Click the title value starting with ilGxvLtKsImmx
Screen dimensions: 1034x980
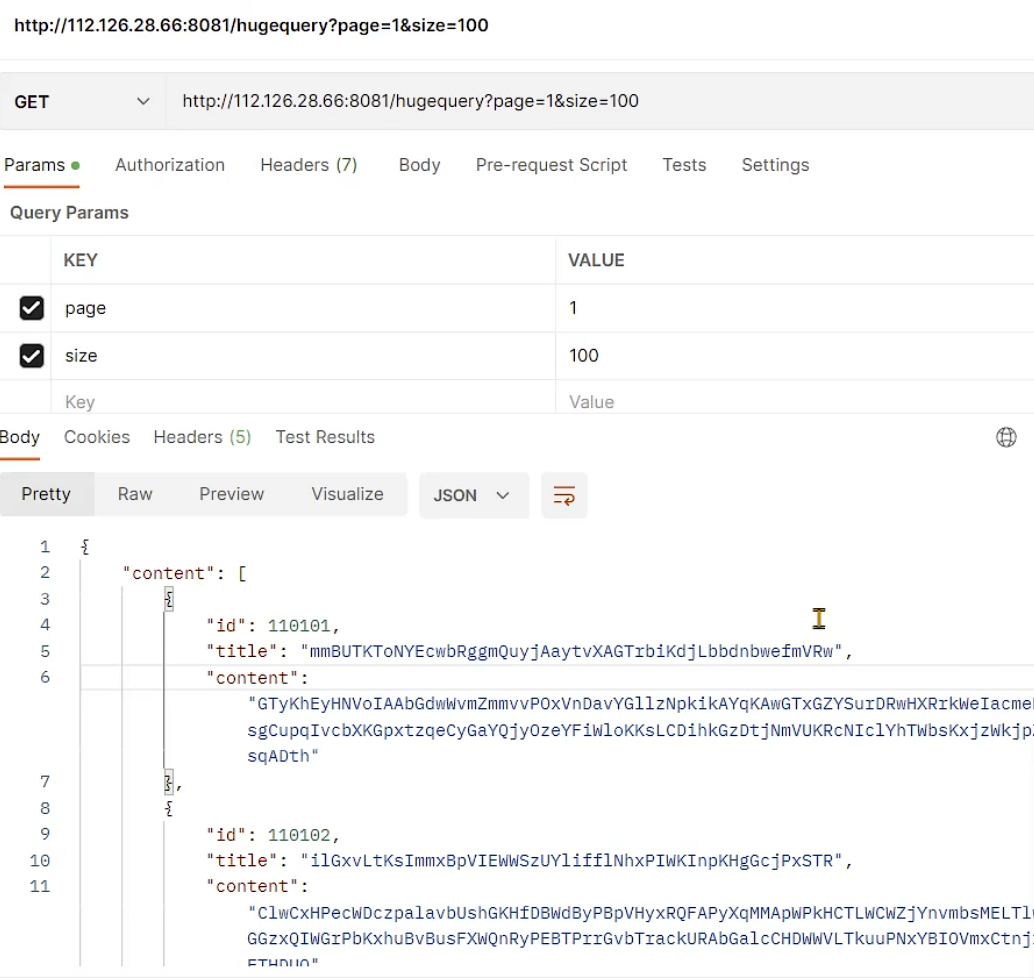[572, 861]
